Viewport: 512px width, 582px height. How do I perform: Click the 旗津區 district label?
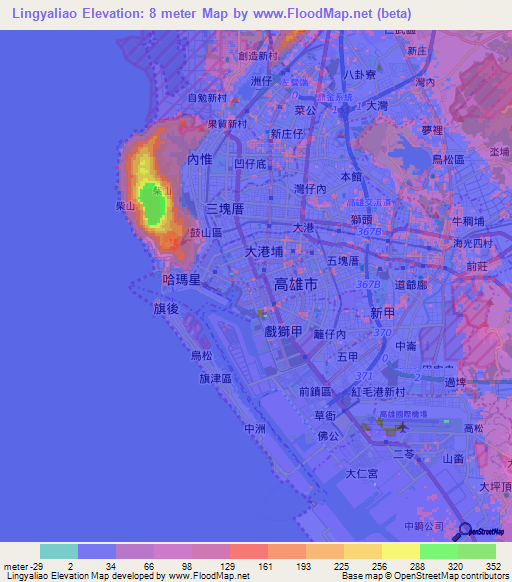[x=216, y=378]
